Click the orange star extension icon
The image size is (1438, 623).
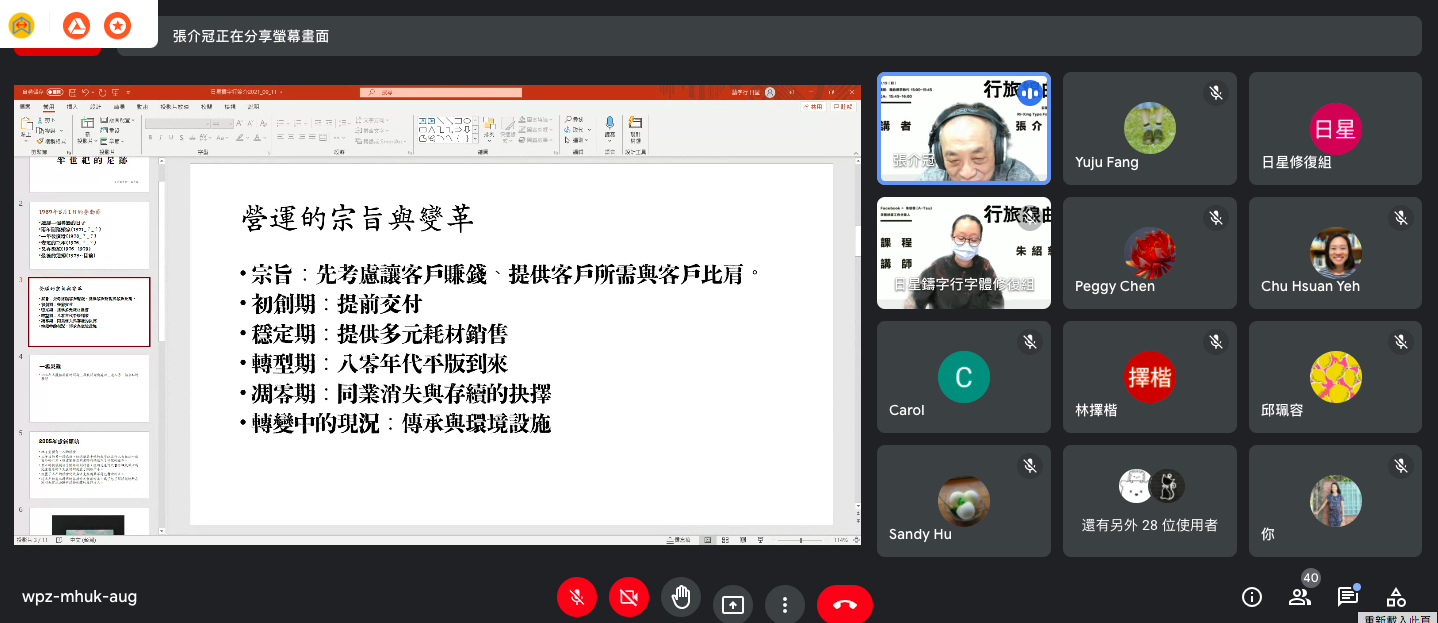tap(117, 25)
